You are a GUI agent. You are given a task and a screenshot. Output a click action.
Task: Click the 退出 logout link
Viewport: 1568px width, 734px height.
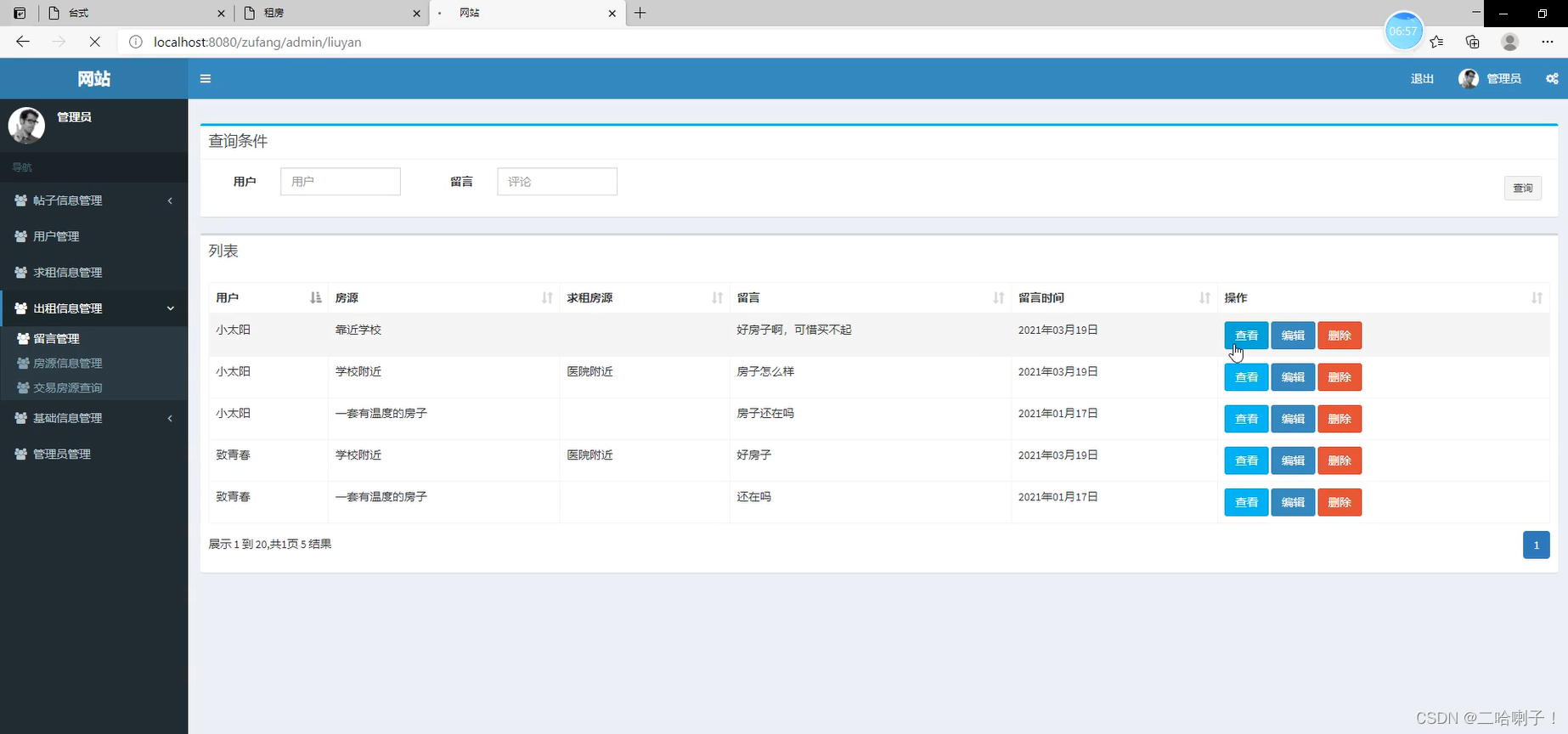[x=1422, y=79]
